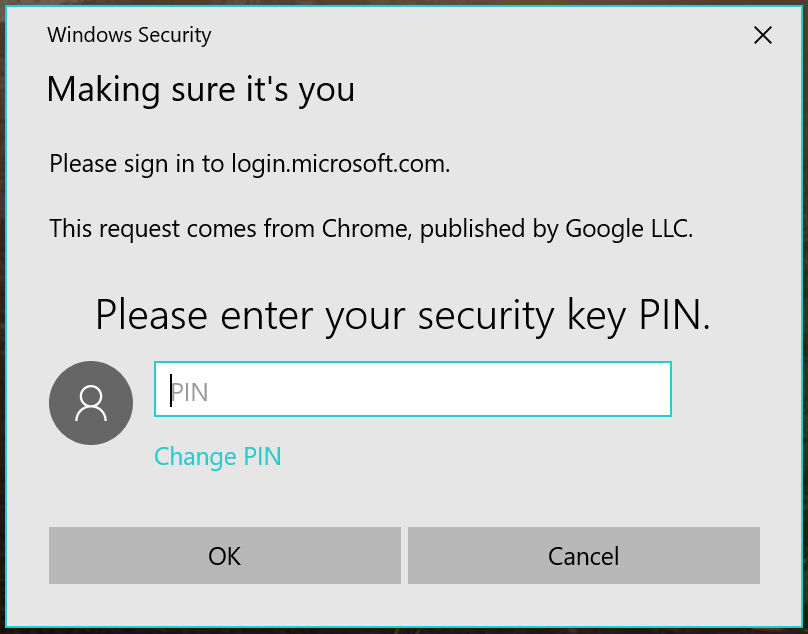The width and height of the screenshot is (808, 634).
Task: Click the Google LLC publisher name
Action: point(628,229)
